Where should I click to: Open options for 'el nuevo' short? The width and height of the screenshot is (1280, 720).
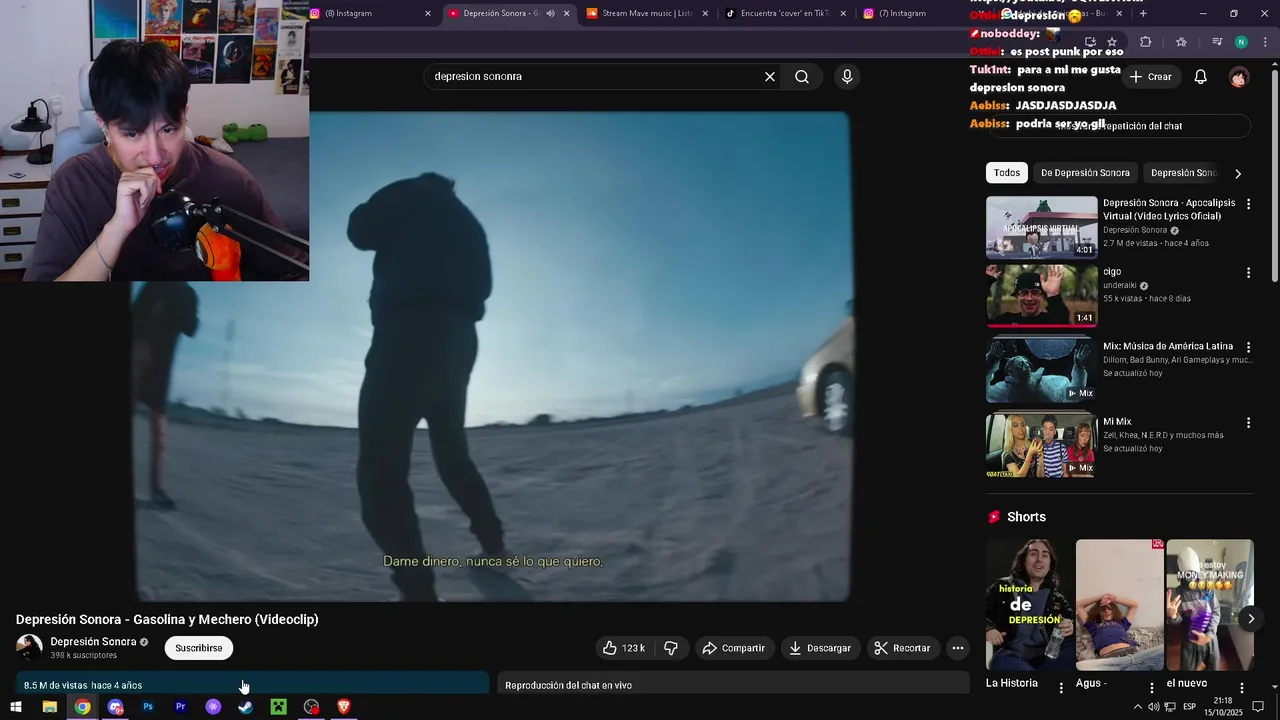(1241, 688)
